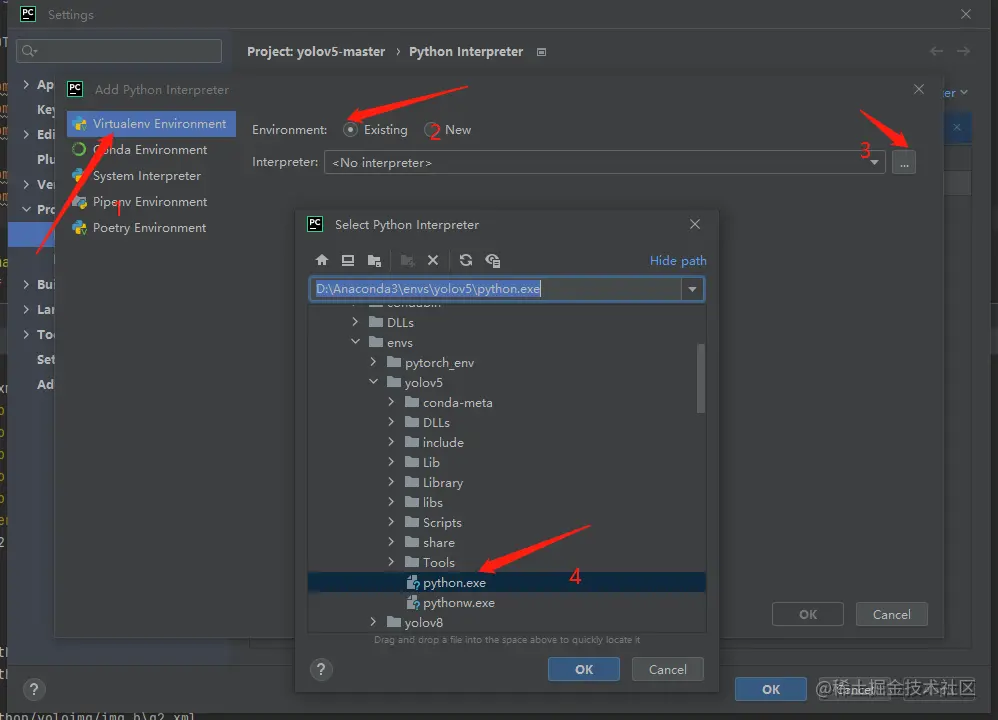Expand the Library folder
Screen dimensions: 998x720
tap(391, 482)
